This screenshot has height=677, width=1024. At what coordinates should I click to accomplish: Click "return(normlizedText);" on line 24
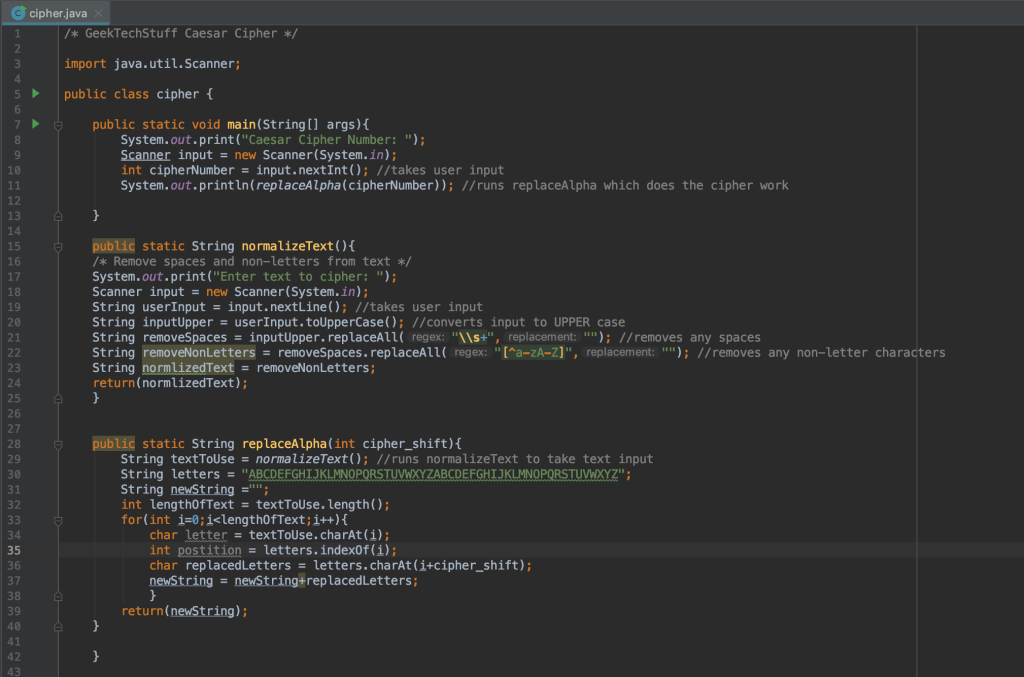point(170,383)
